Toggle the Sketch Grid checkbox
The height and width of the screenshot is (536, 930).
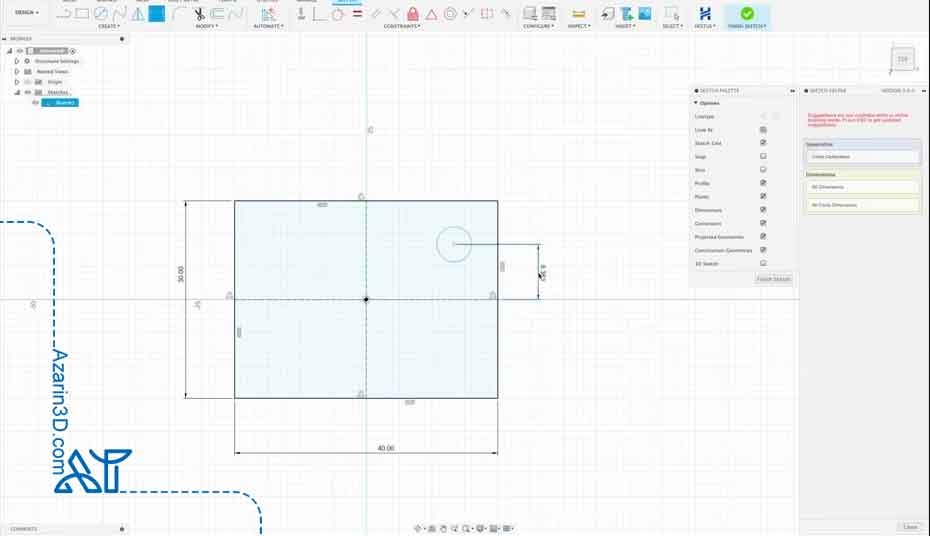coord(763,143)
